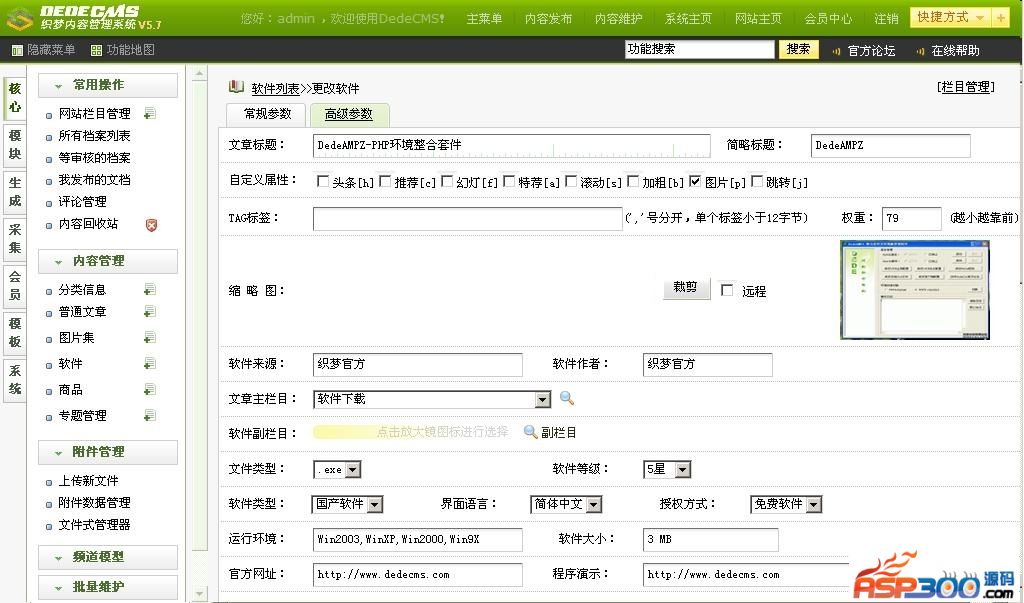The width and height of the screenshot is (1024, 603).
Task: Switch to the 常规参数 tab
Action: (x=267, y=114)
